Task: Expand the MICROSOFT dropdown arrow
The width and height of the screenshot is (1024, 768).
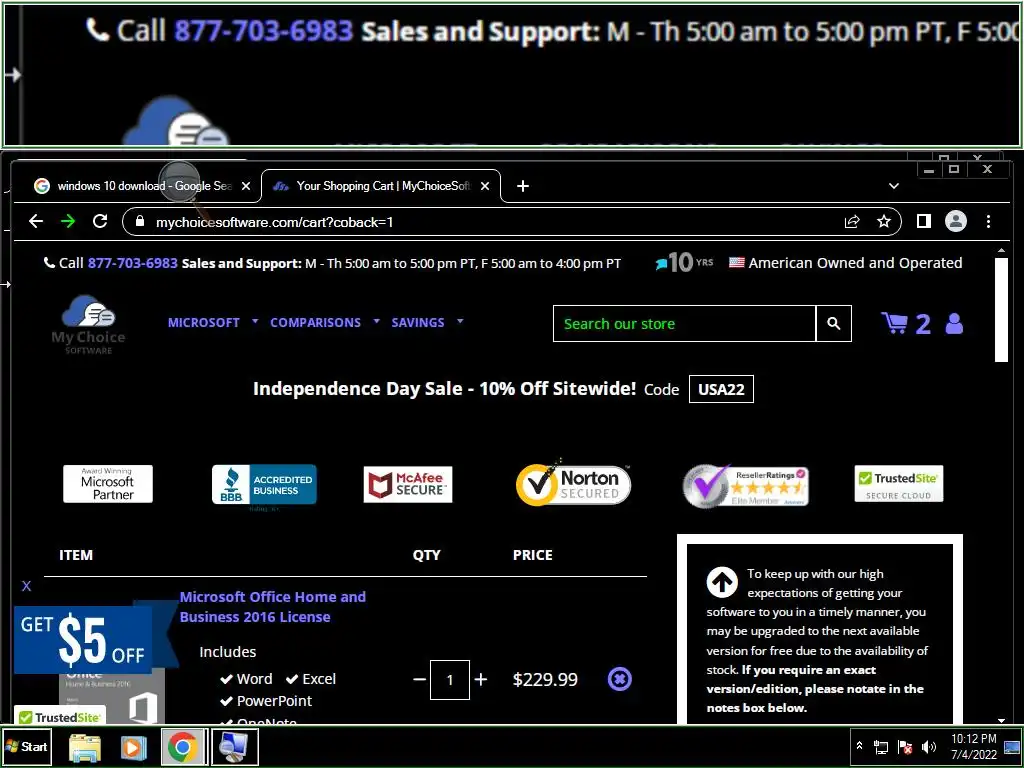Action: click(255, 321)
